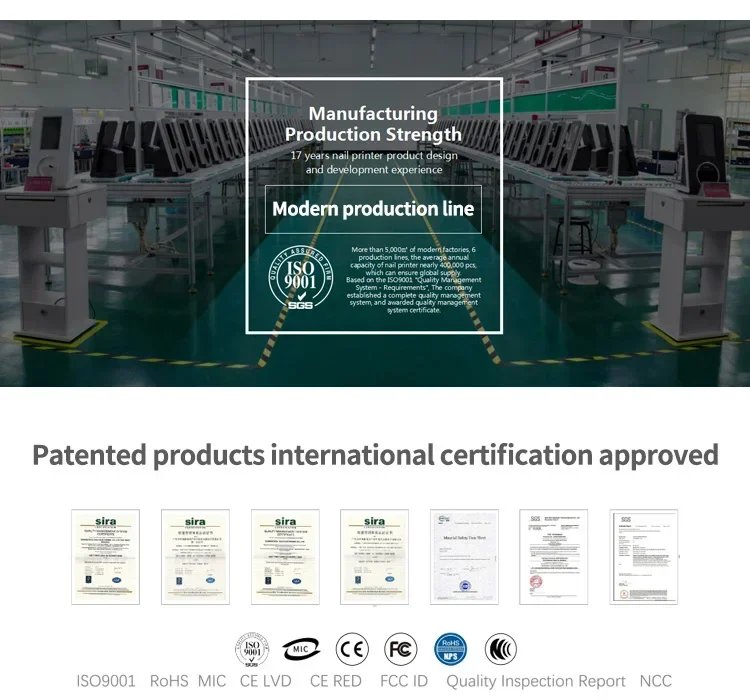Open the SGS document with red stamp

[554, 557]
